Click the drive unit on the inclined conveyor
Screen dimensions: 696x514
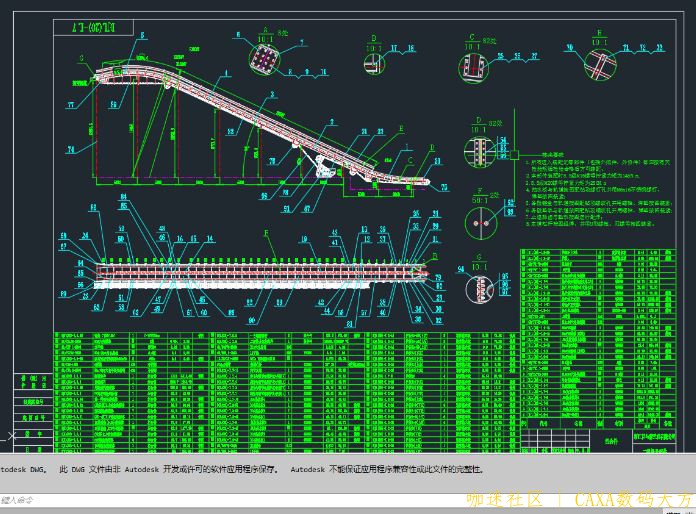point(323,168)
